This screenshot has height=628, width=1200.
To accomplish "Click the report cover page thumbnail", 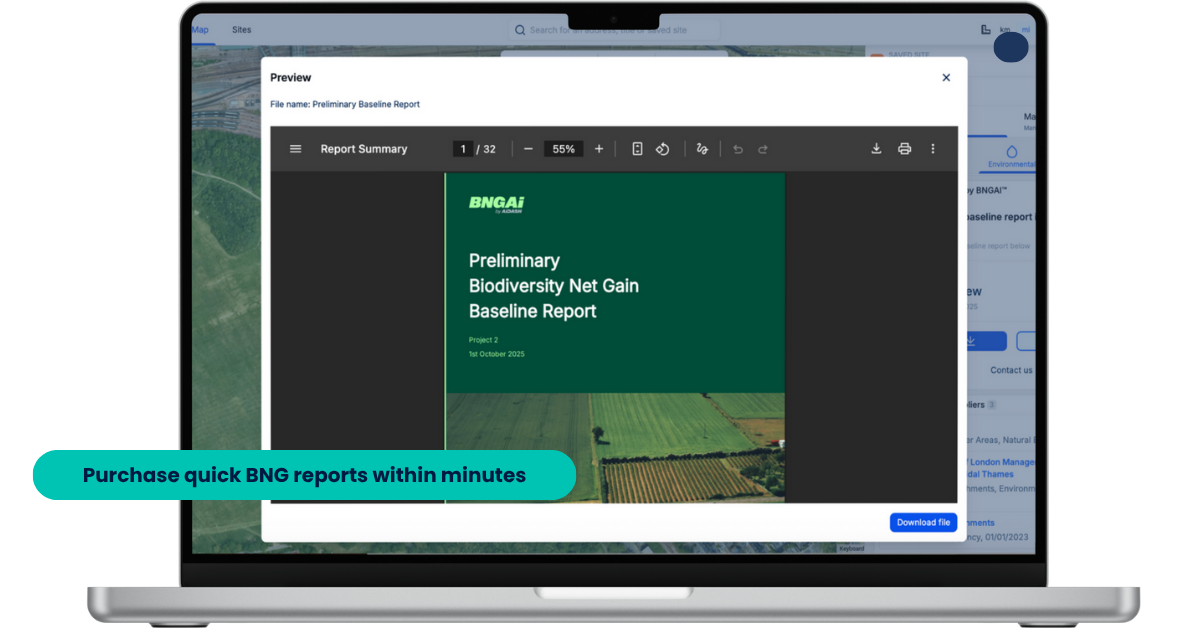I will (614, 337).
